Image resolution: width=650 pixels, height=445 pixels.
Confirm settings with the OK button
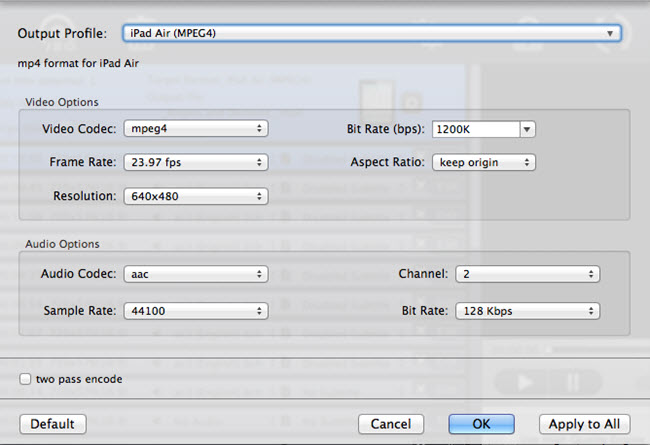481,424
